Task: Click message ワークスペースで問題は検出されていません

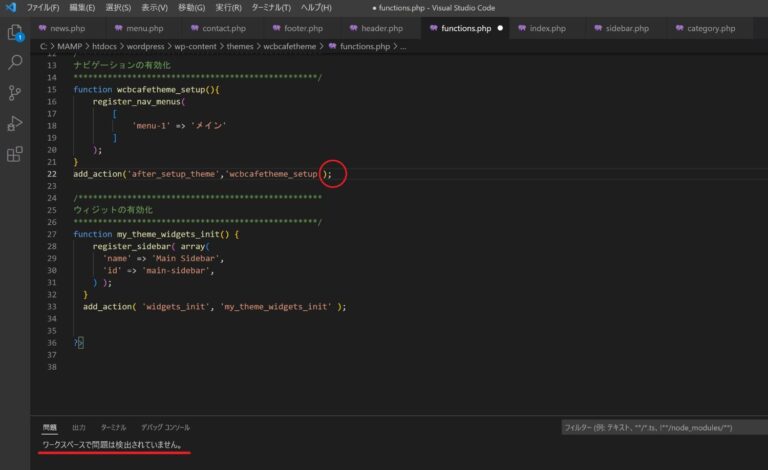Action: point(112,445)
